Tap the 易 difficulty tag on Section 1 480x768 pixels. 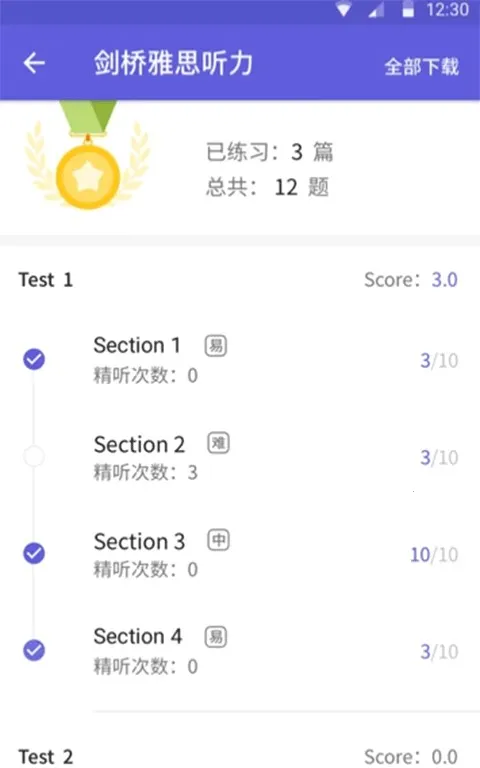216,346
